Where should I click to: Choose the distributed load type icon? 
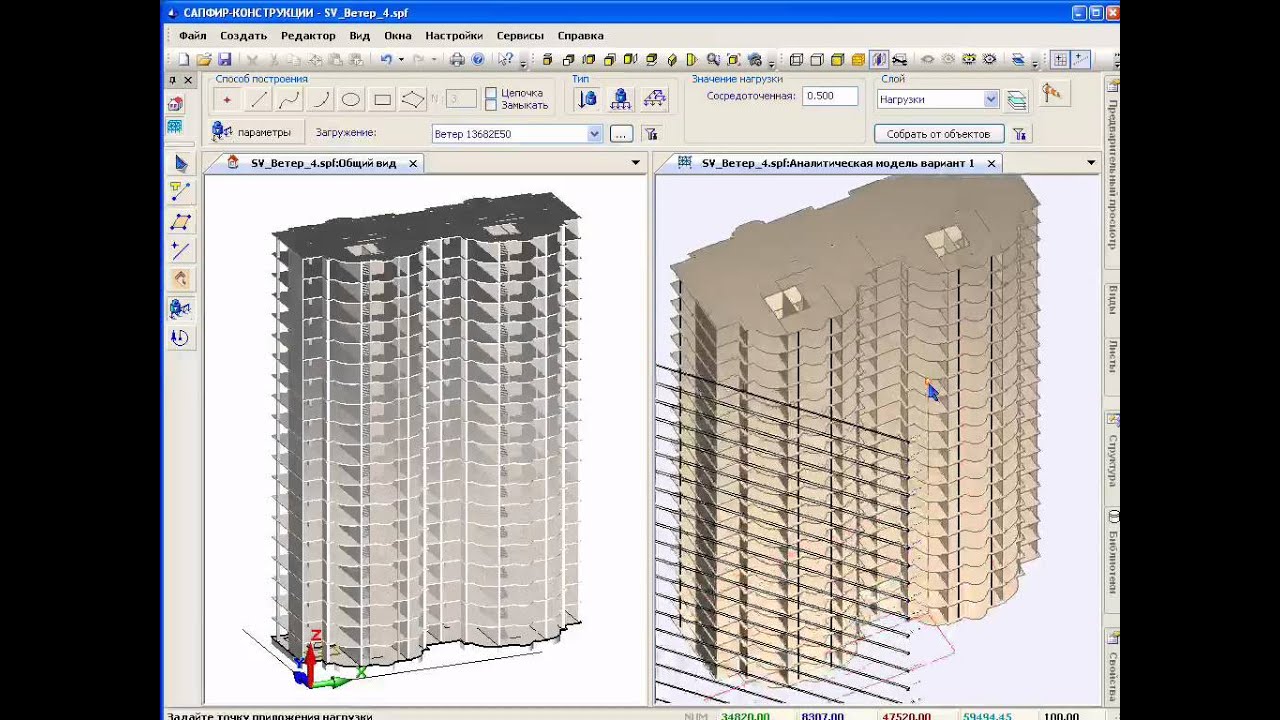(621, 98)
